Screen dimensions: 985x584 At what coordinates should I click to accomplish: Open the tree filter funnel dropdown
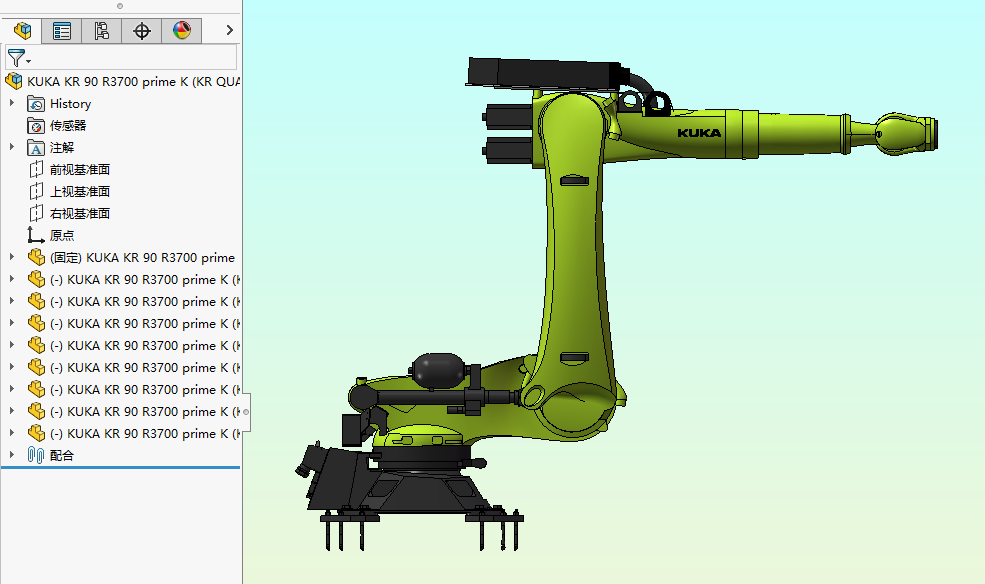click(x=18, y=58)
